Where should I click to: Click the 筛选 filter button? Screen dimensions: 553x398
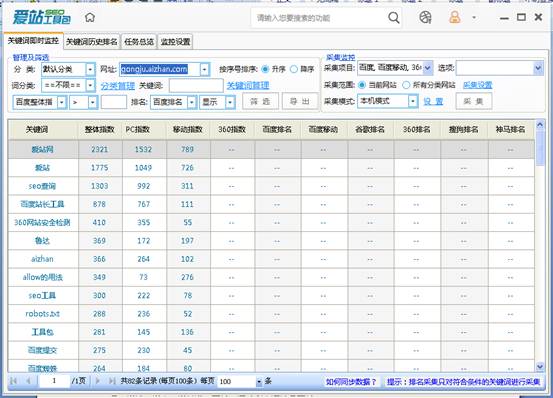(260, 102)
